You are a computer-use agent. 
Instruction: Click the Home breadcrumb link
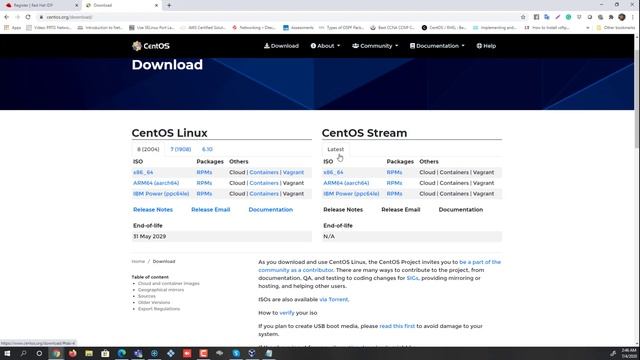pyautogui.click(x=138, y=261)
